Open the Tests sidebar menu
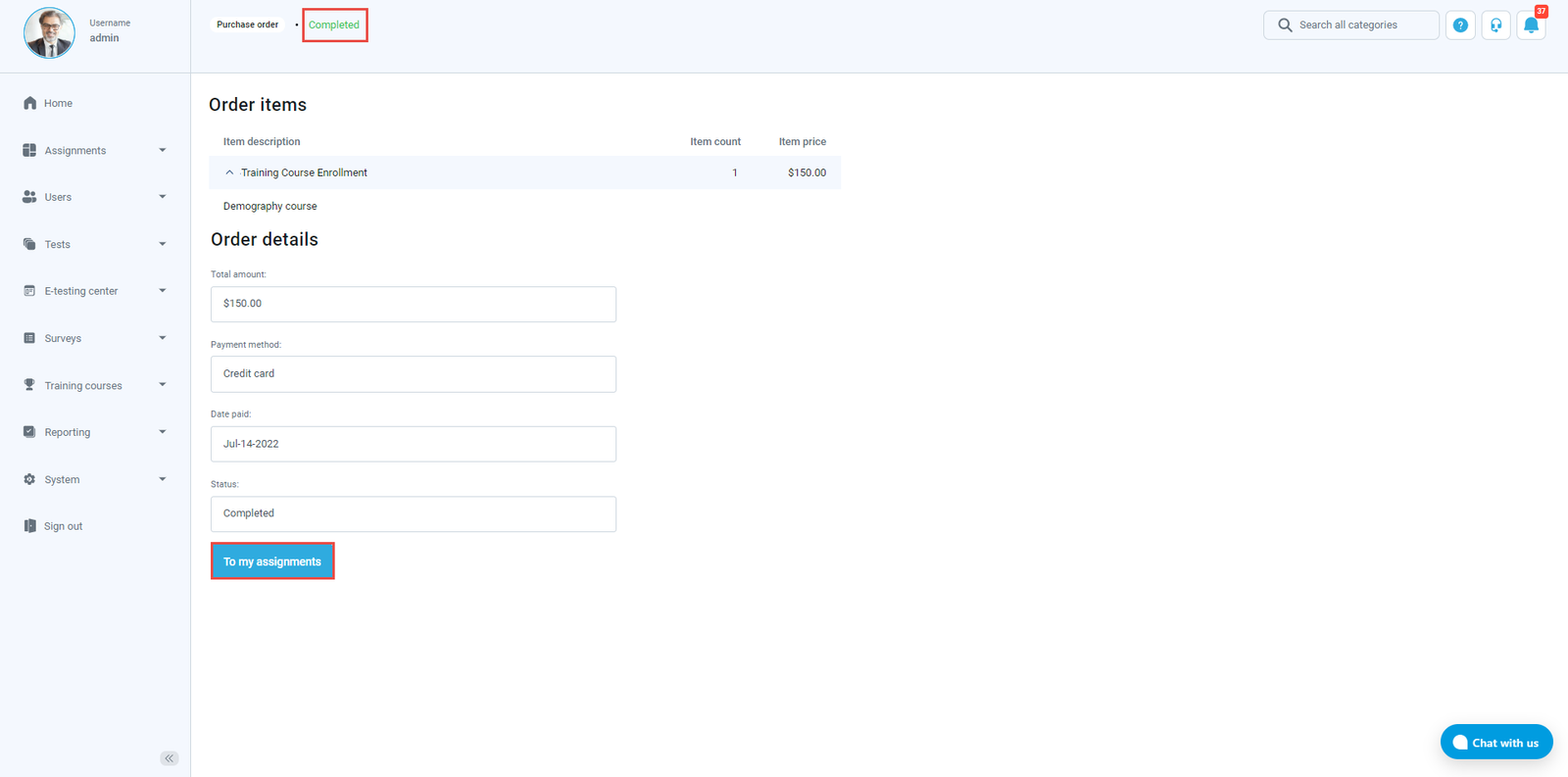 [x=58, y=244]
